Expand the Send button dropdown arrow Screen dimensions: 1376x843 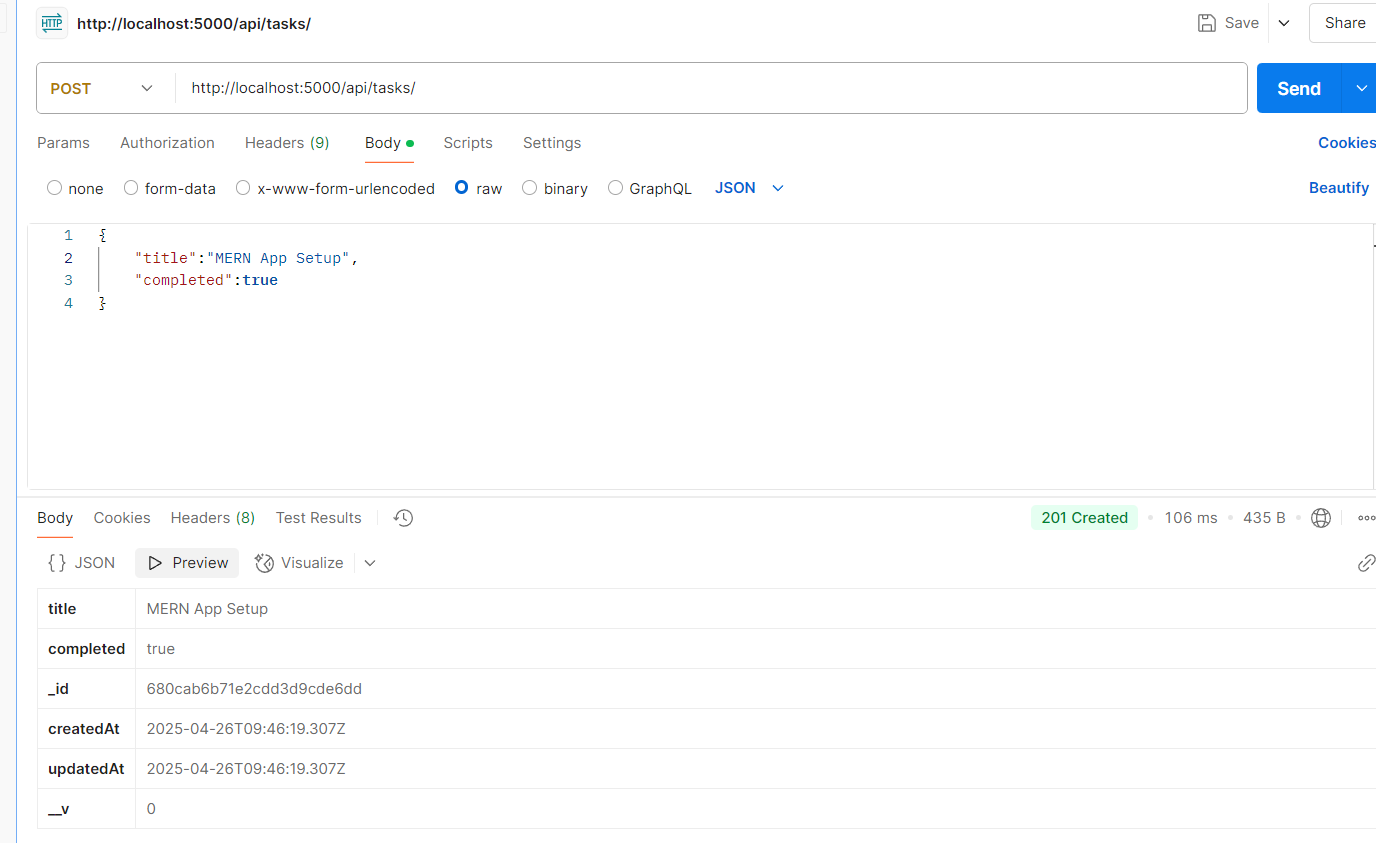tap(1360, 88)
